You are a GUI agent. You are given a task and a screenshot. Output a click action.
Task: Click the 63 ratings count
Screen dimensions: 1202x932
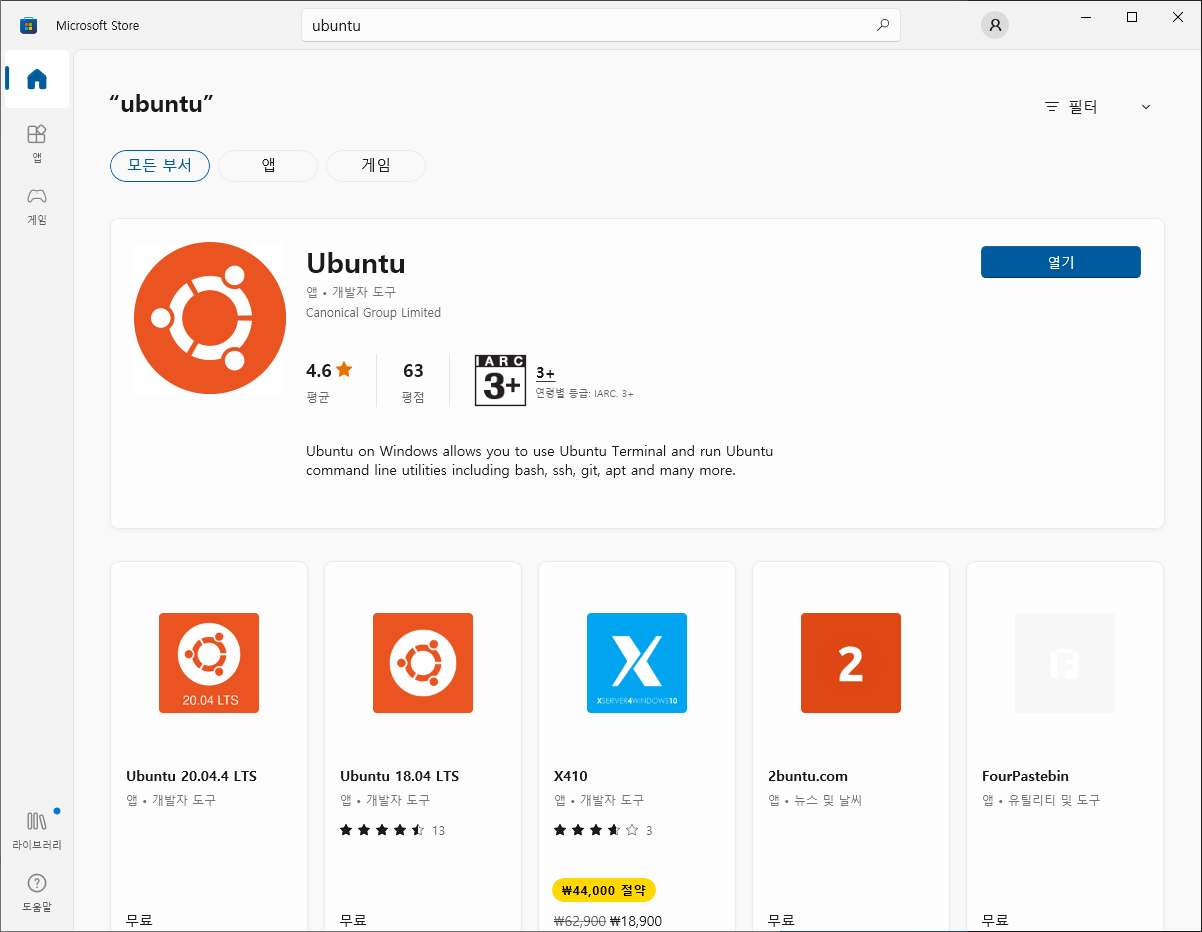tap(413, 371)
